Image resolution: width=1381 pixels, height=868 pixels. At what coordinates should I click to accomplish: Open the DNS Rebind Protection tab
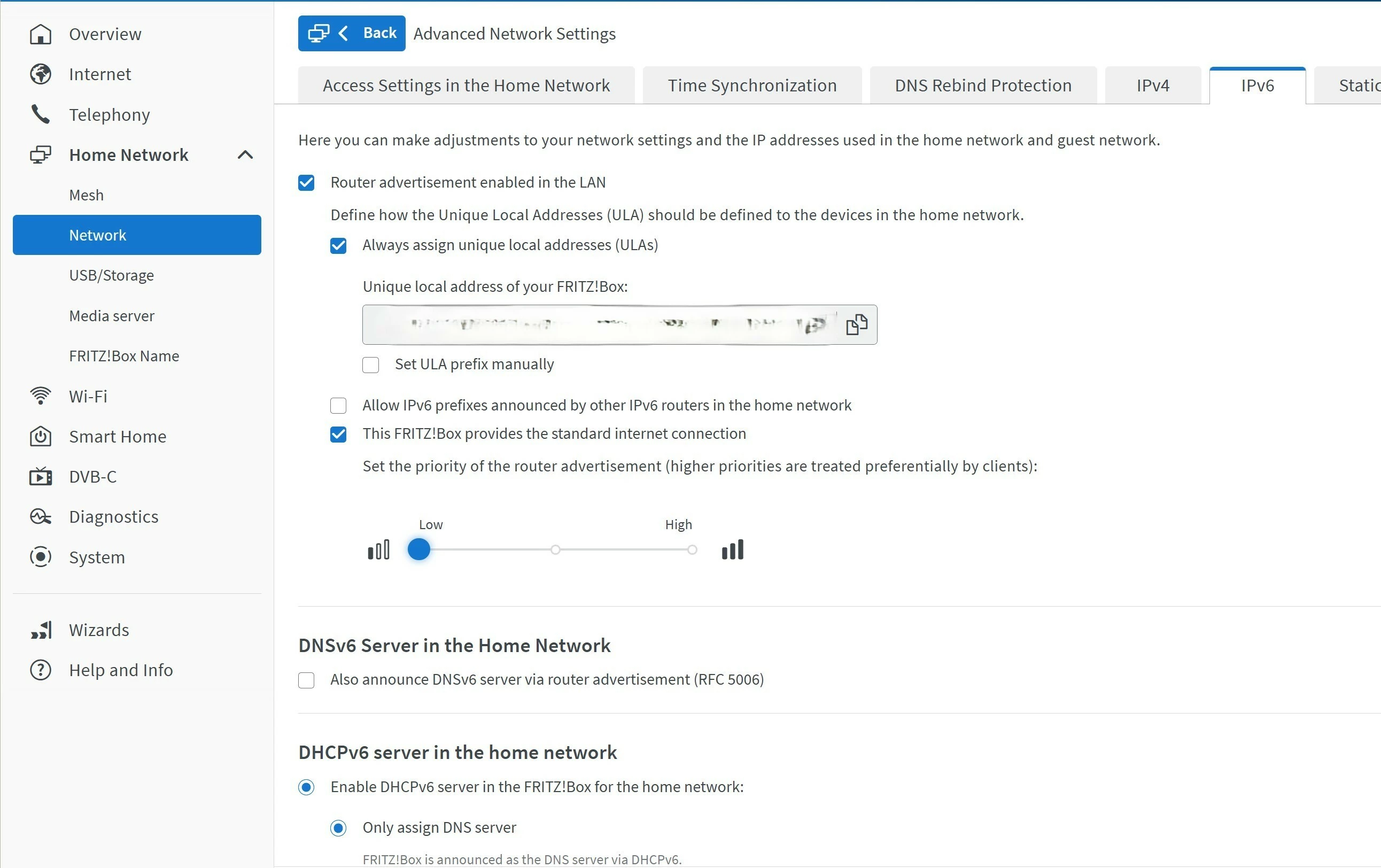coord(983,86)
